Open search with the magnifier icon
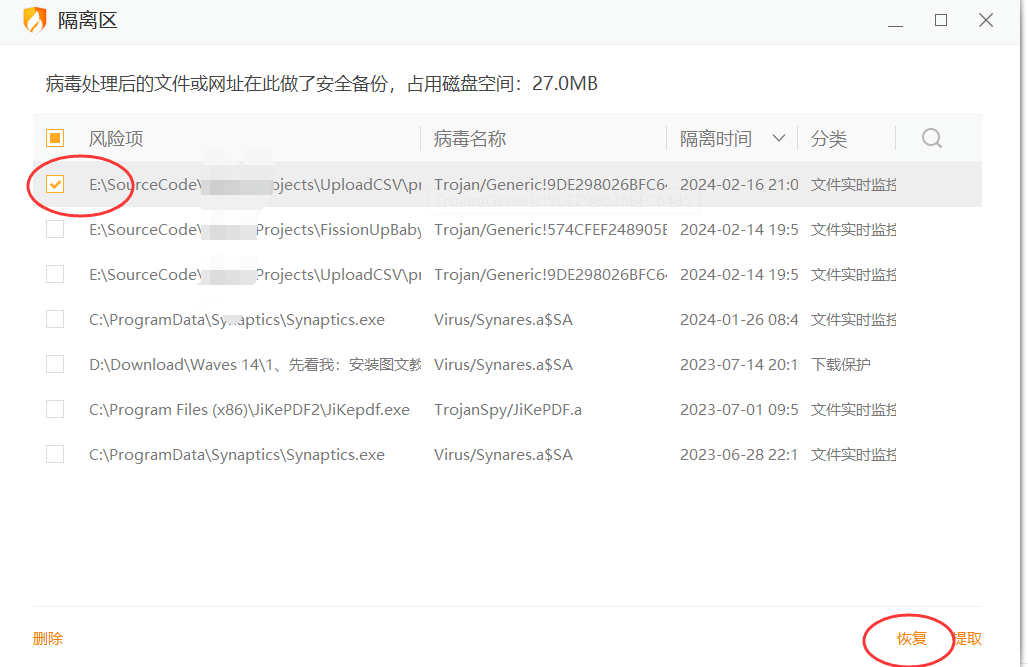This screenshot has height=667, width=1028. coord(931,139)
